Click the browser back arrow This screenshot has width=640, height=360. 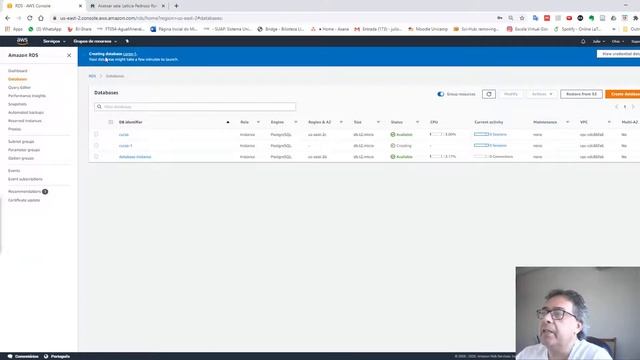pos(7,18)
